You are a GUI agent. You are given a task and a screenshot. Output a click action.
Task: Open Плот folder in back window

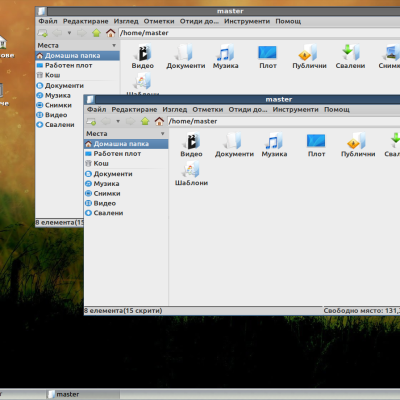(x=268, y=56)
